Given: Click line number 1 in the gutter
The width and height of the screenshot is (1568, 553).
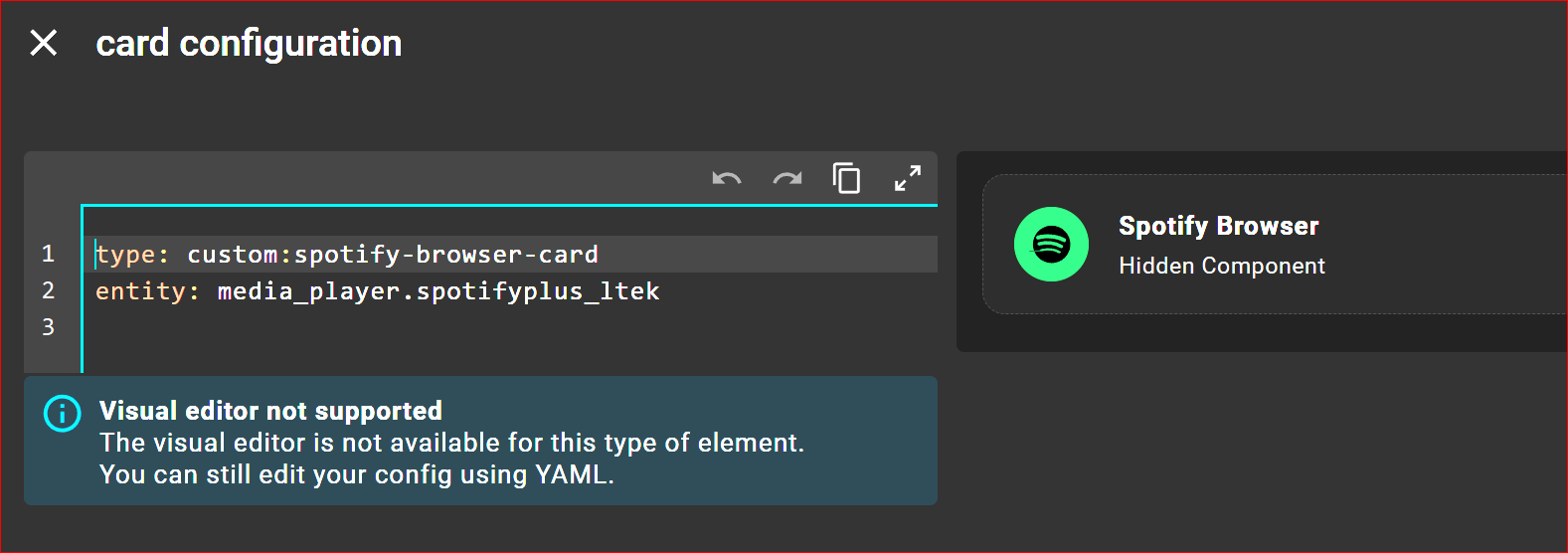Looking at the screenshot, I should tap(48, 254).
